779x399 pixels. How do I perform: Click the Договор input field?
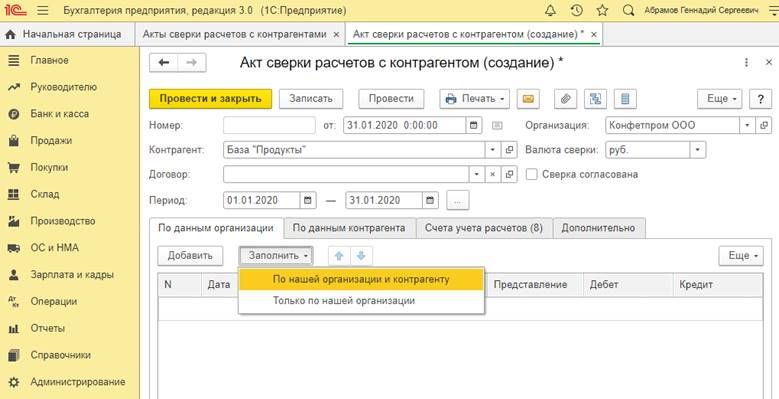(346, 175)
